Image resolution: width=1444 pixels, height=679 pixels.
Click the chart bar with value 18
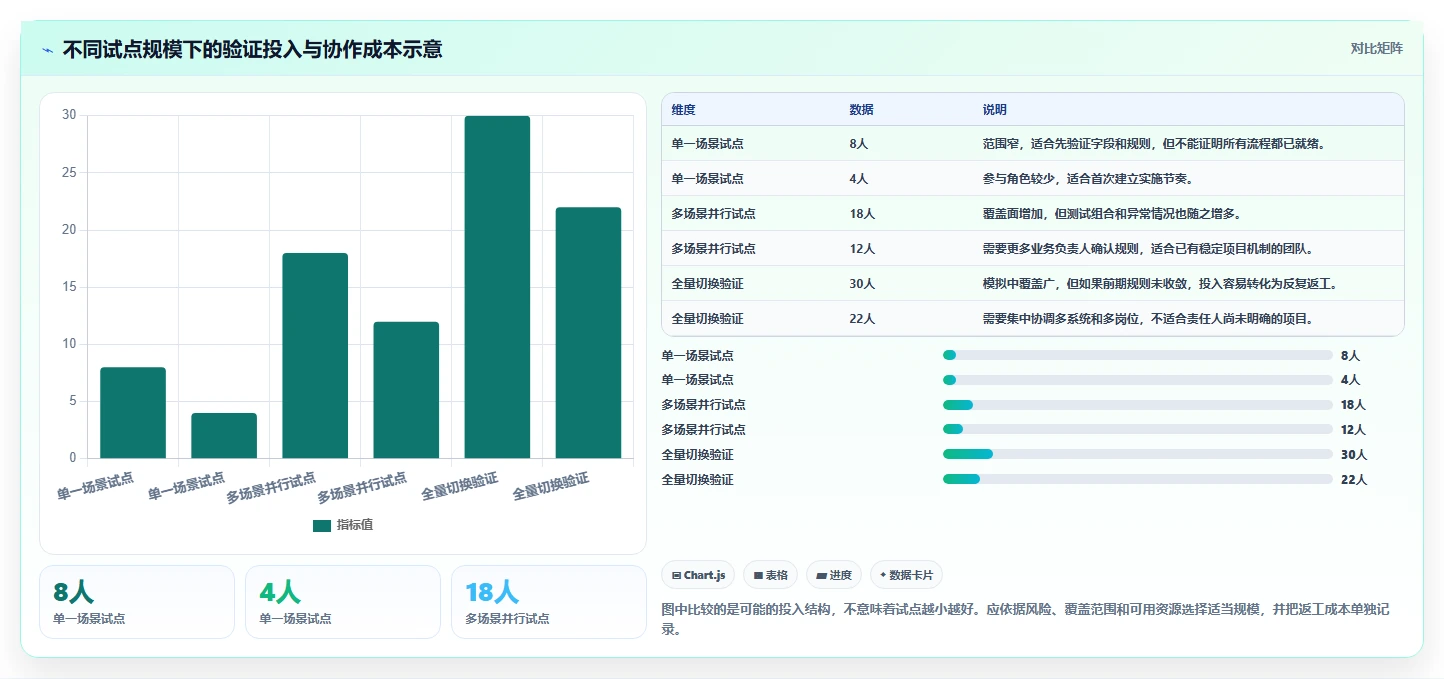point(315,356)
